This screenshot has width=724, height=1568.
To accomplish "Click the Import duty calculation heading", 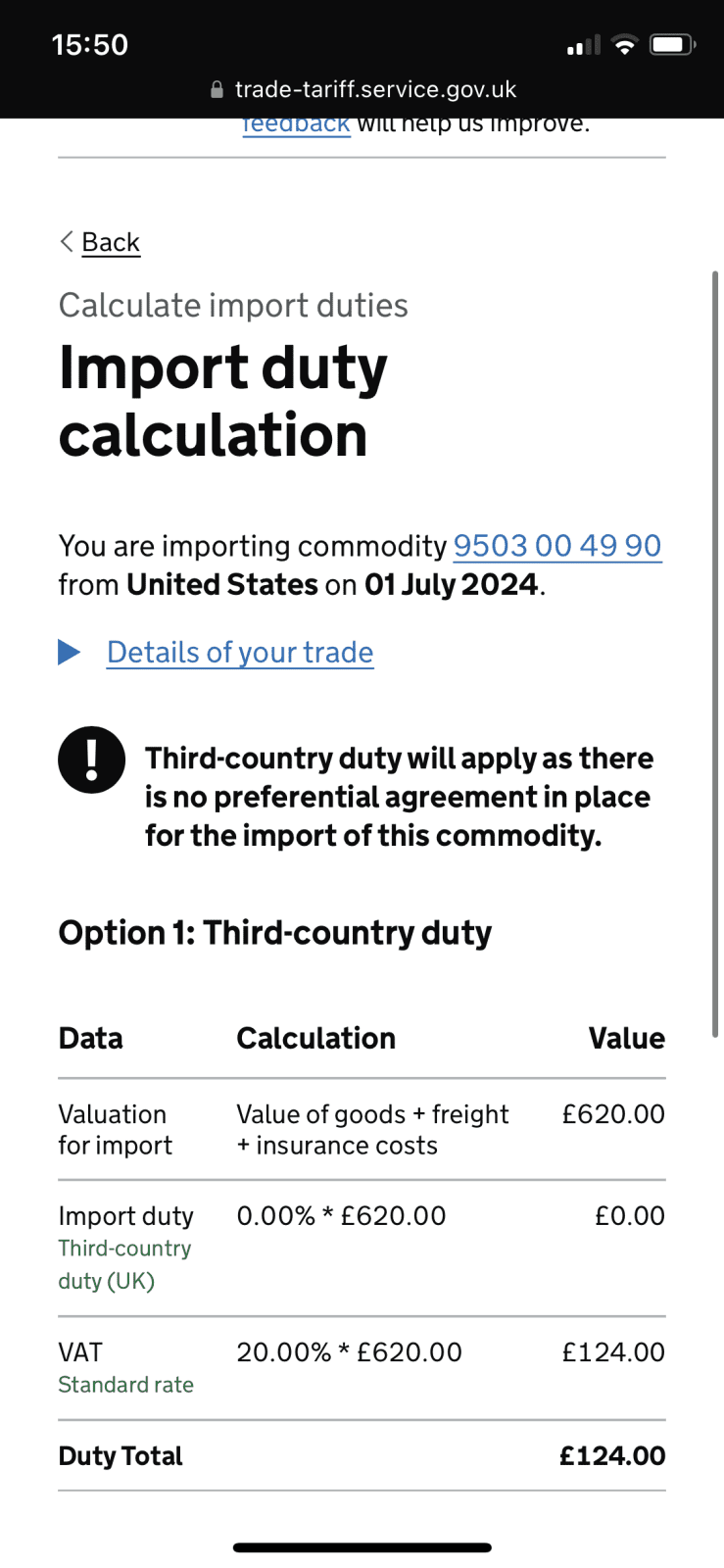I will click(x=223, y=401).
